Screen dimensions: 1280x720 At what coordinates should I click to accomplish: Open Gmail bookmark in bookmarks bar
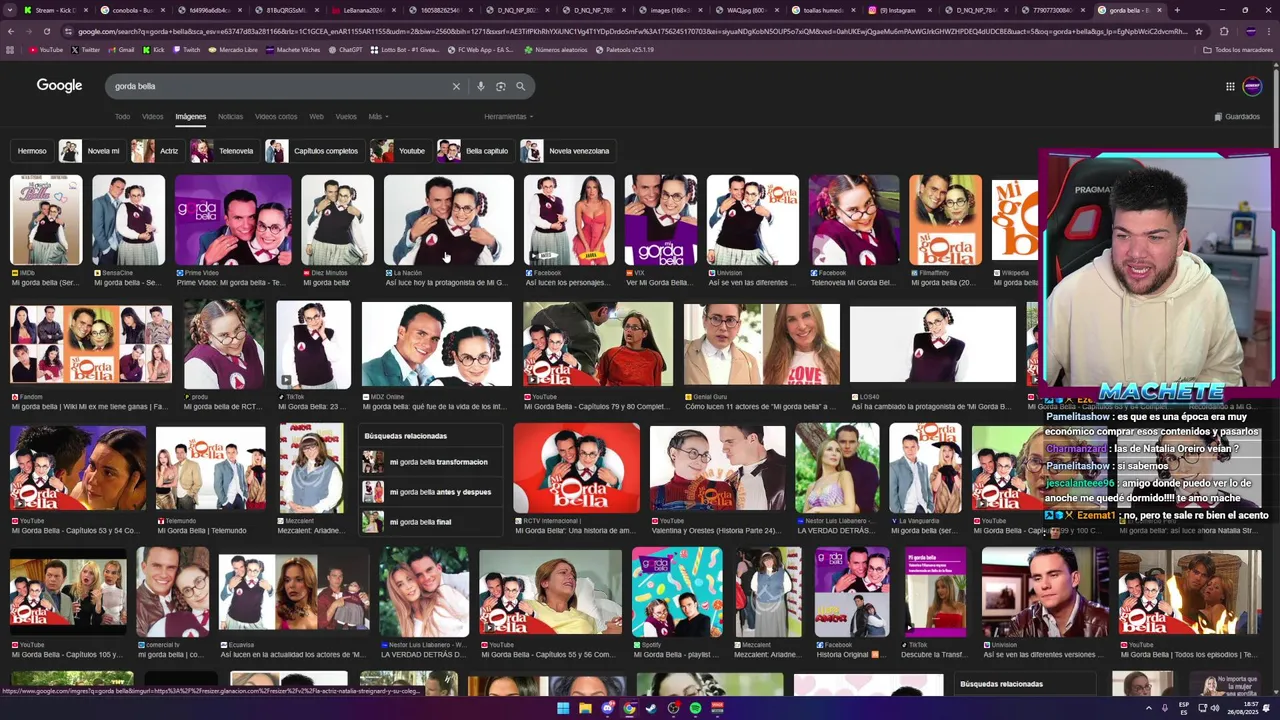pyautogui.click(x=121, y=49)
